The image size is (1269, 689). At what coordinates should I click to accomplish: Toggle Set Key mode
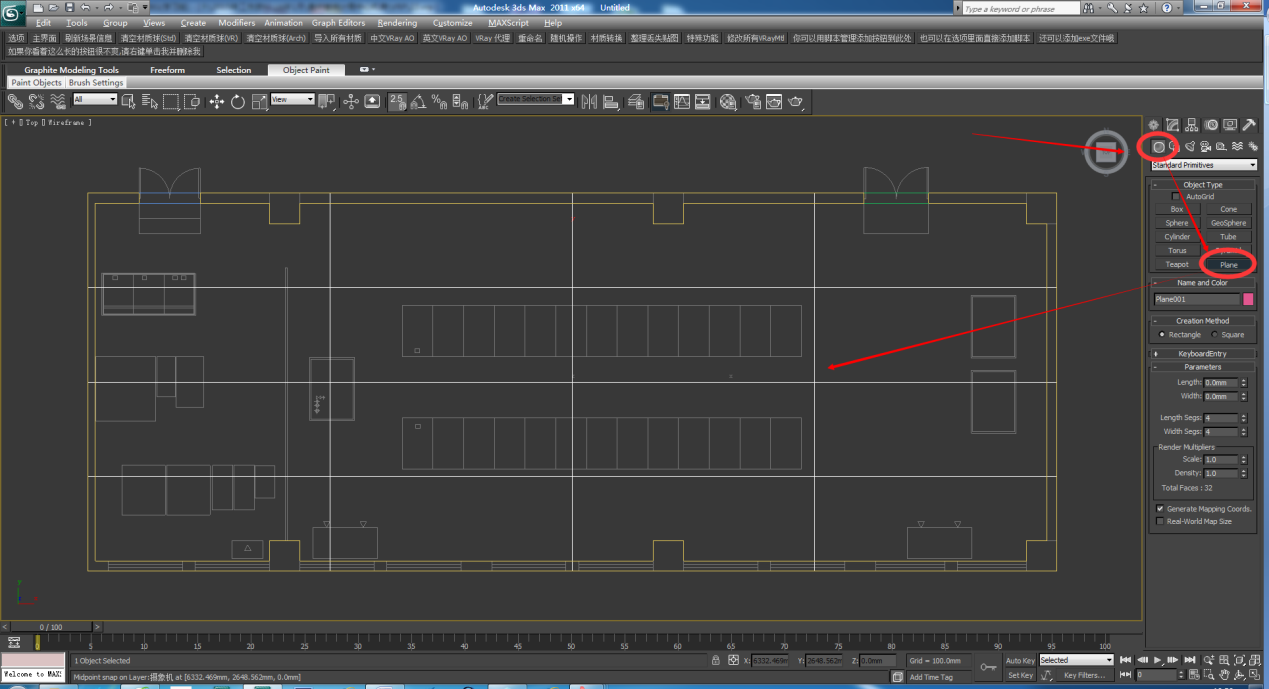[x=1020, y=675]
